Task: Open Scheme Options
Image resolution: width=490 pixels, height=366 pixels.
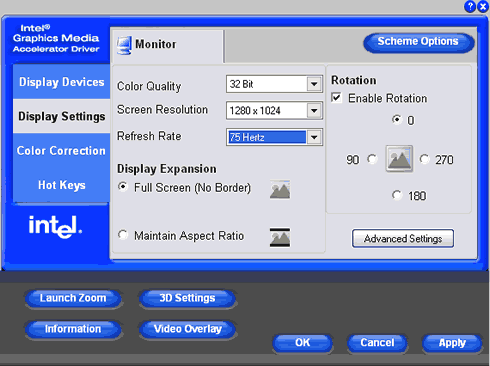Action: [418, 42]
